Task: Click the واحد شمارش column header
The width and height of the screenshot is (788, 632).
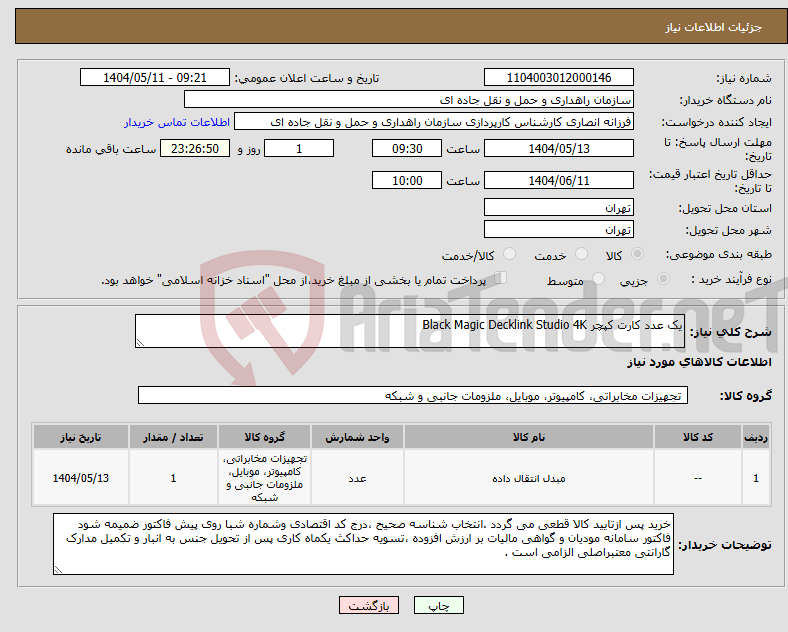Action: (357, 437)
